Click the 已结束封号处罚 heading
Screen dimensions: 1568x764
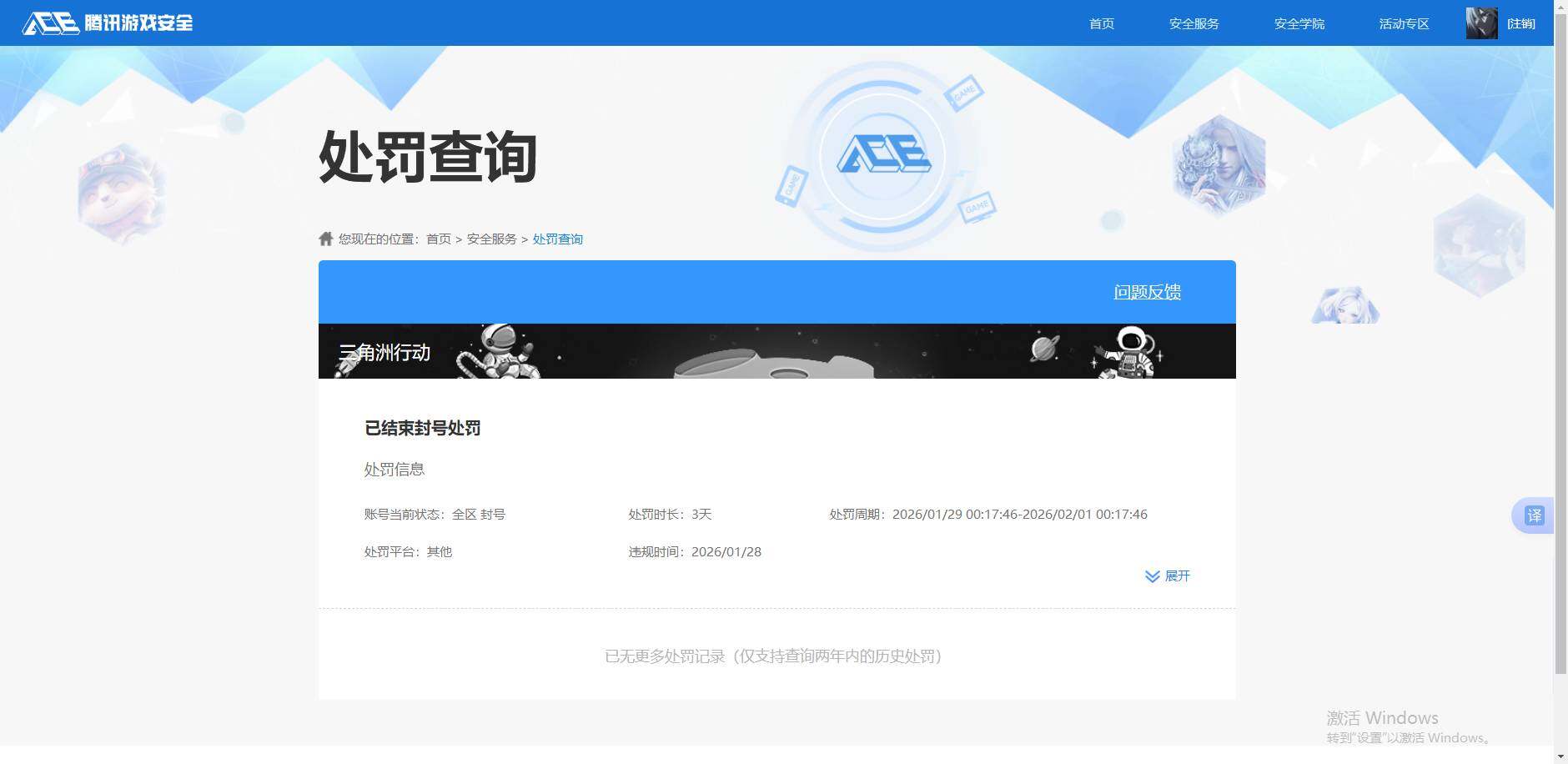[423, 429]
